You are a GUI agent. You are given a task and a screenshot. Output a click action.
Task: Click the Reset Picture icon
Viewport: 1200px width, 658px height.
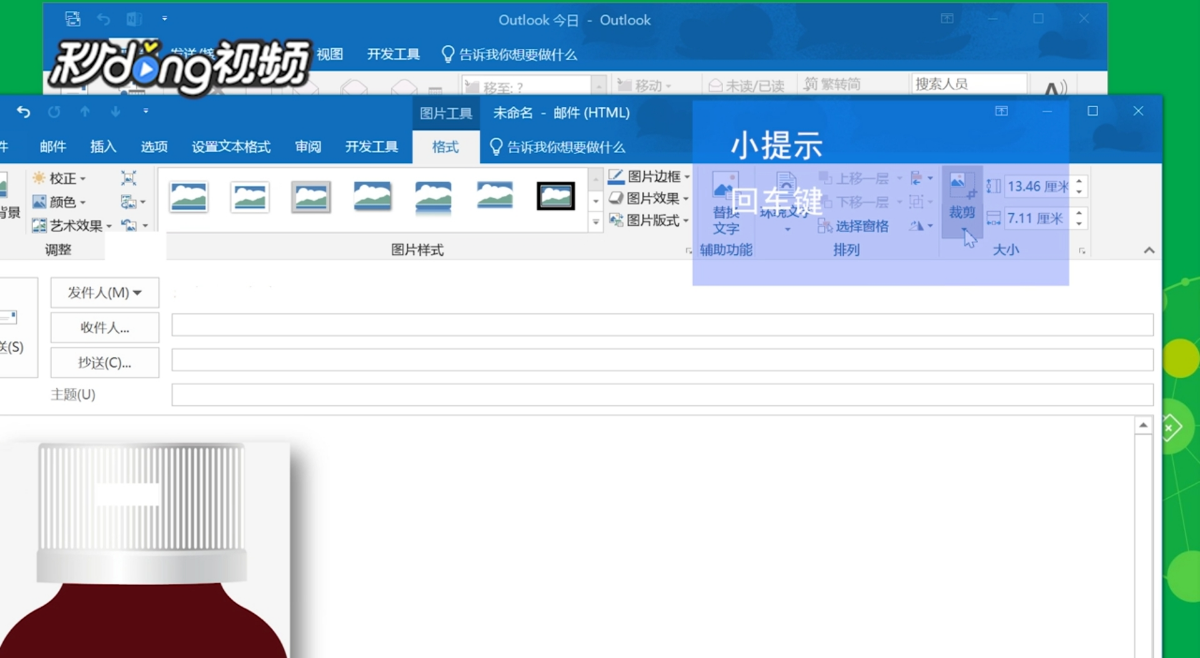click(132, 226)
